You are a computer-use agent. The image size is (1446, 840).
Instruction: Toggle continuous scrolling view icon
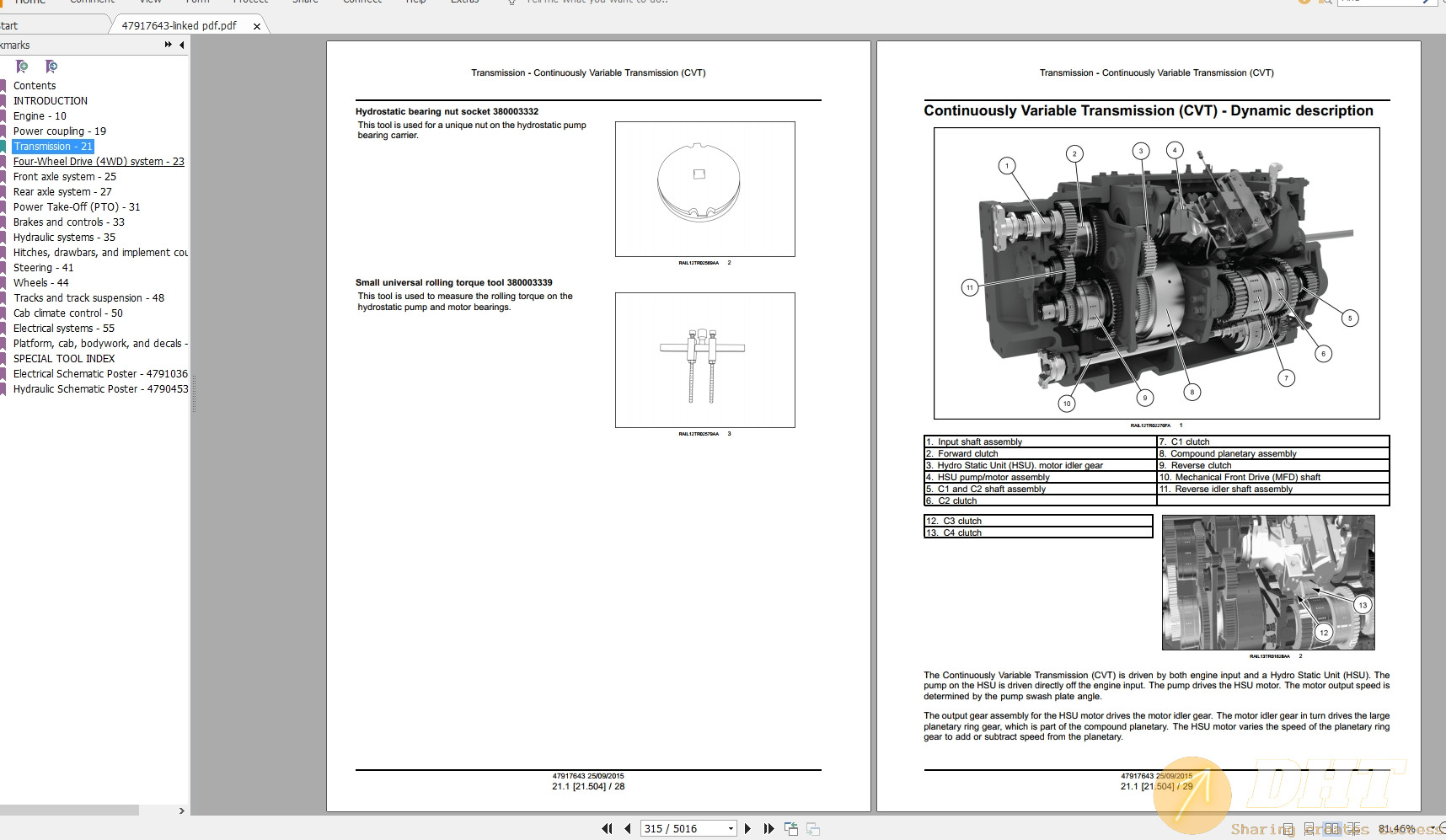click(x=1309, y=828)
